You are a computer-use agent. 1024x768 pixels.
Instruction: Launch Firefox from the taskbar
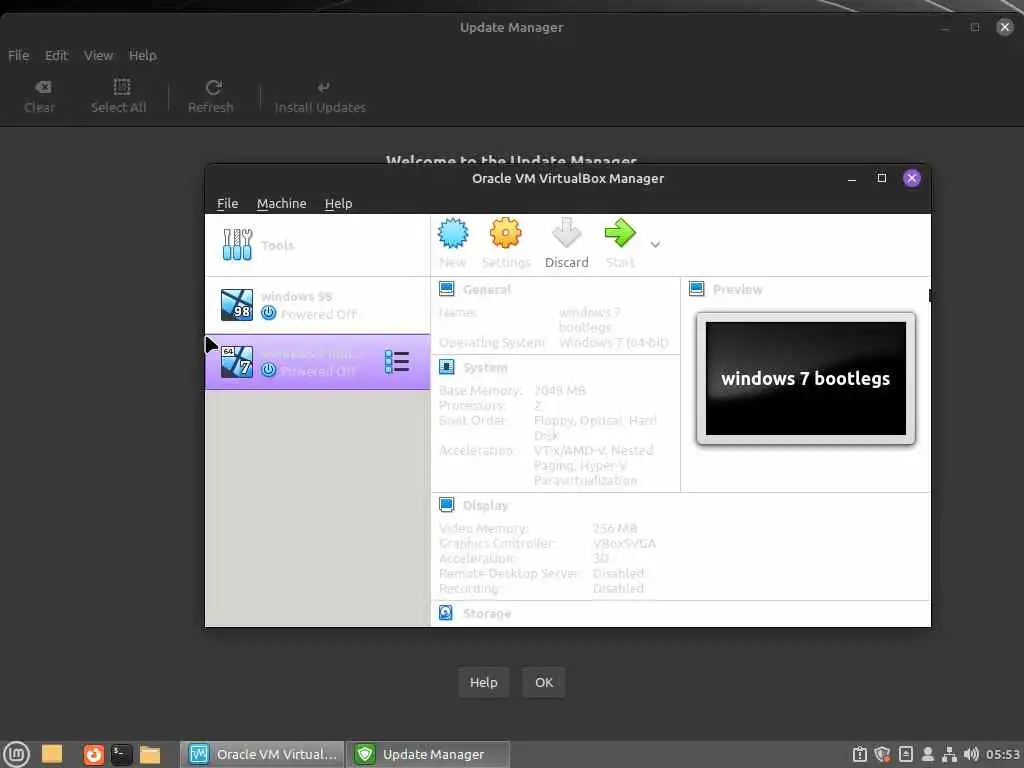[93, 754]
